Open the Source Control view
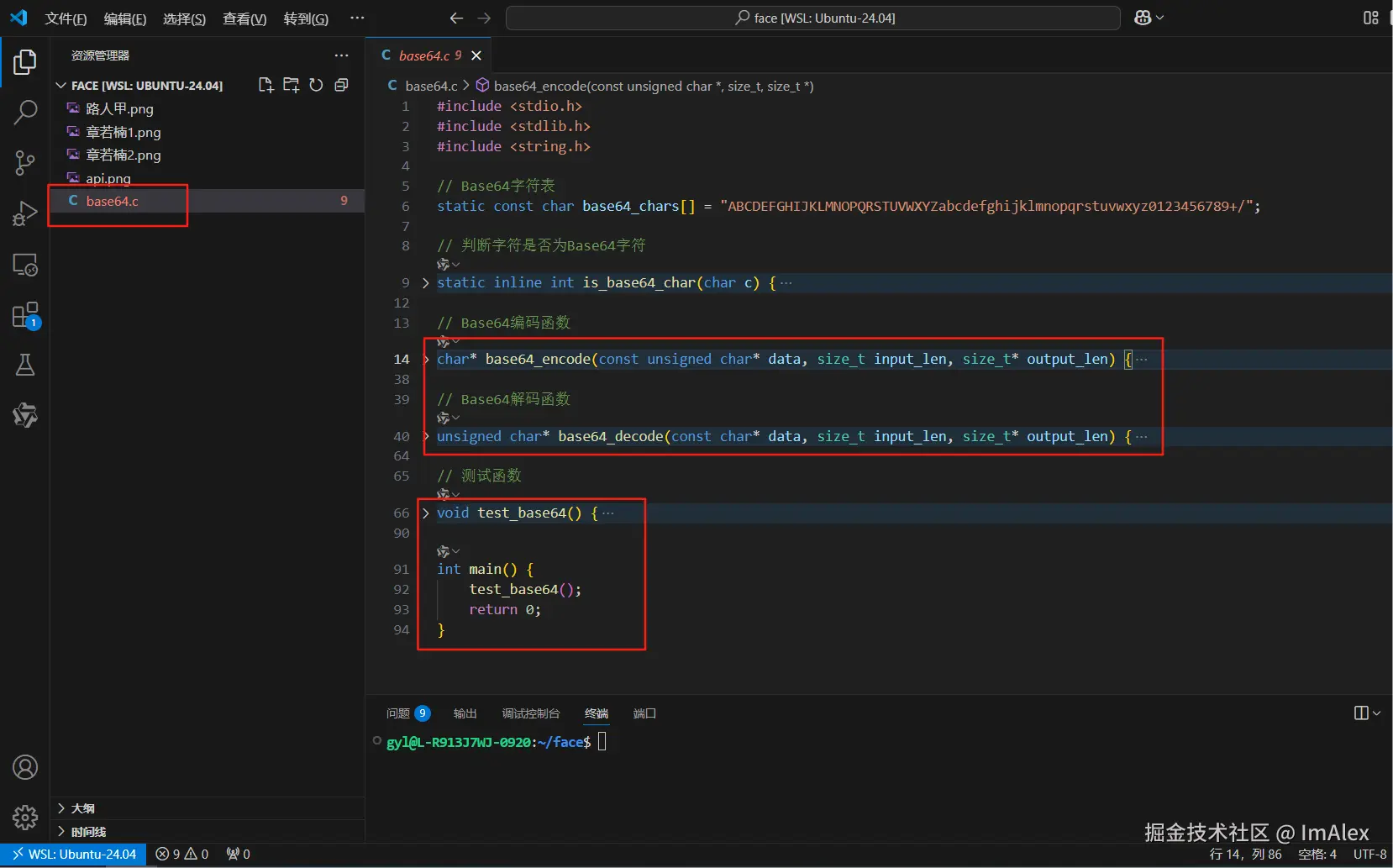 [x=25, y=163]
